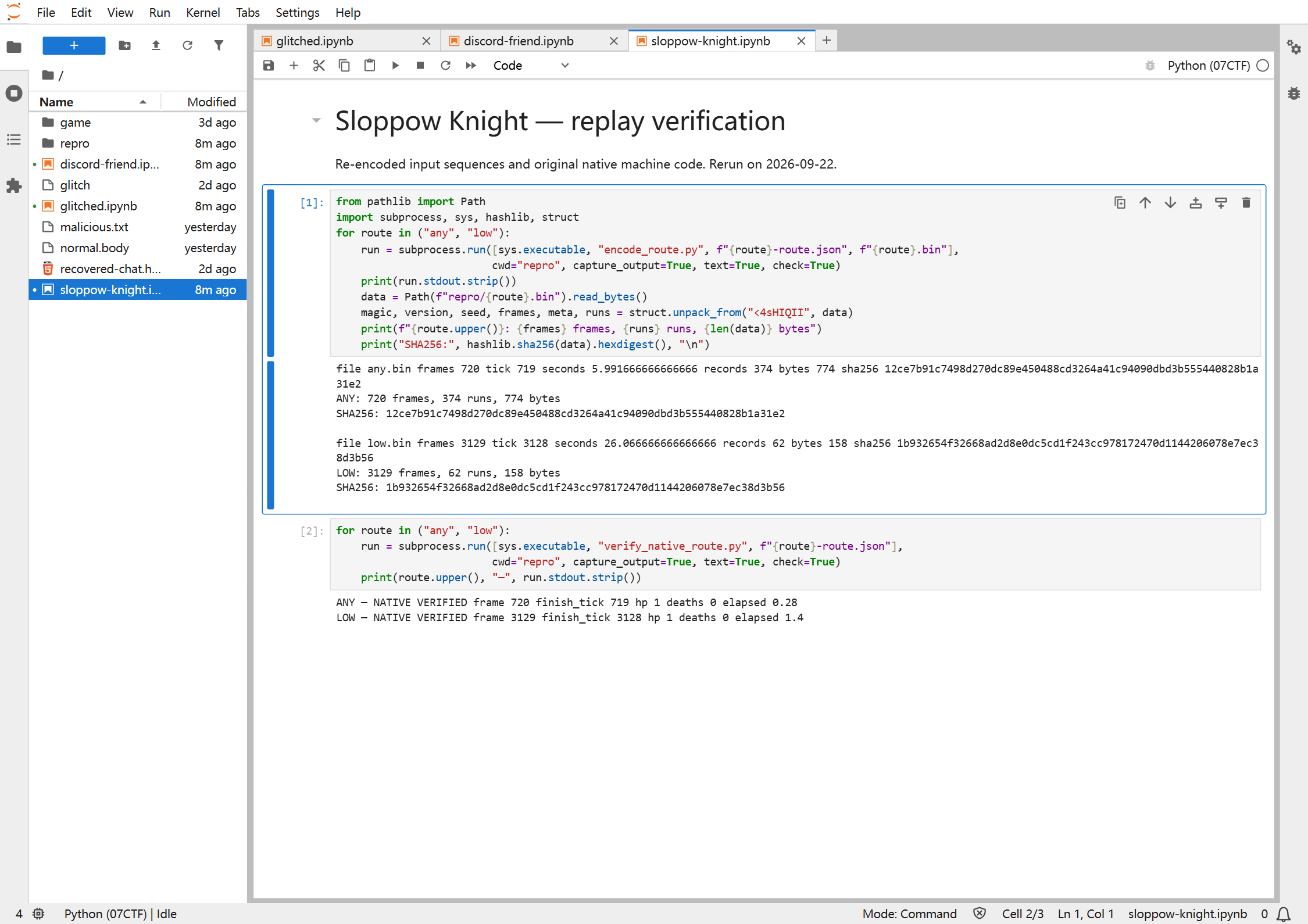The height and width of the screenshot is (924, 1308).
Task: Open a new launcher tab with plus
Action: pos(826,40)
